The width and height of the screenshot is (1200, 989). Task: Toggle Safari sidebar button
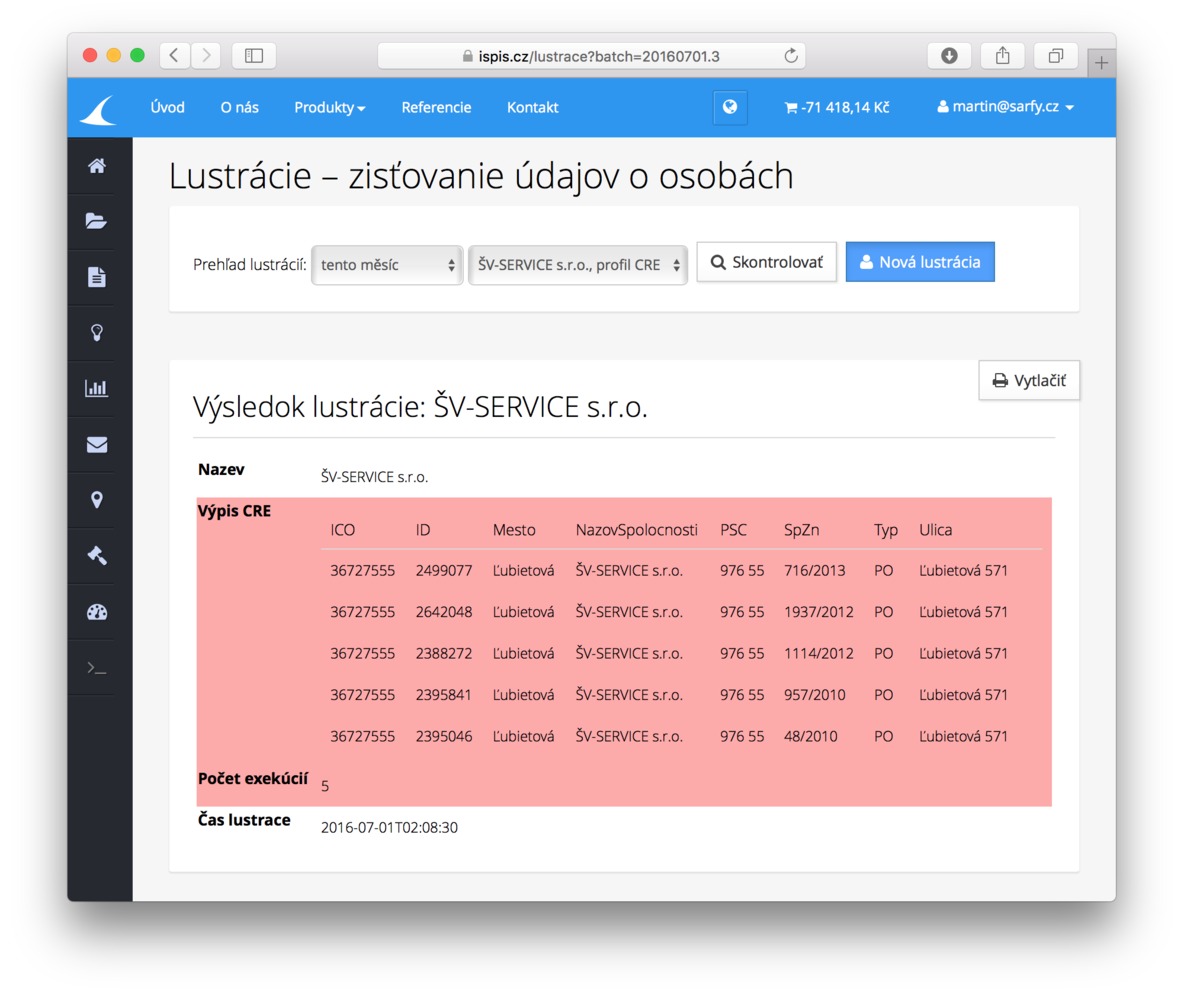[253, 56]
